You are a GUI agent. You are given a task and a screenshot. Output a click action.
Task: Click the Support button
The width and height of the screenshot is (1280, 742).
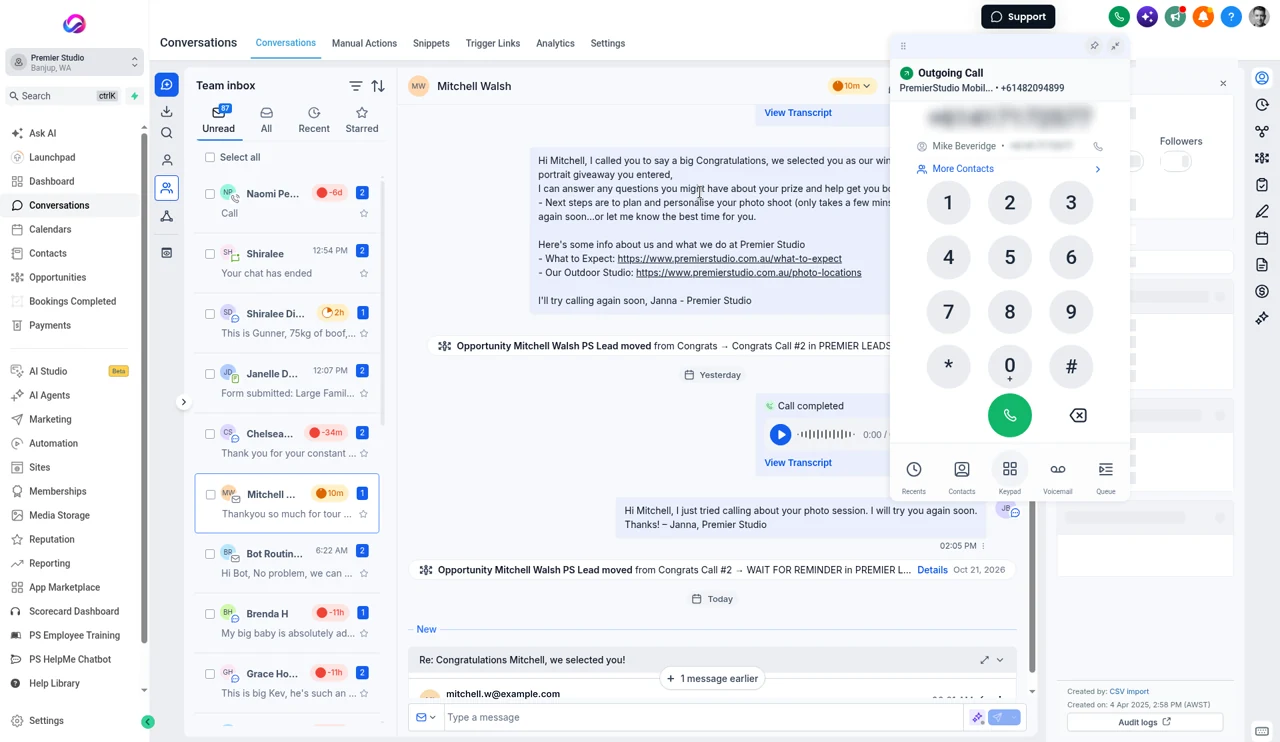(x=1018, y=16)
